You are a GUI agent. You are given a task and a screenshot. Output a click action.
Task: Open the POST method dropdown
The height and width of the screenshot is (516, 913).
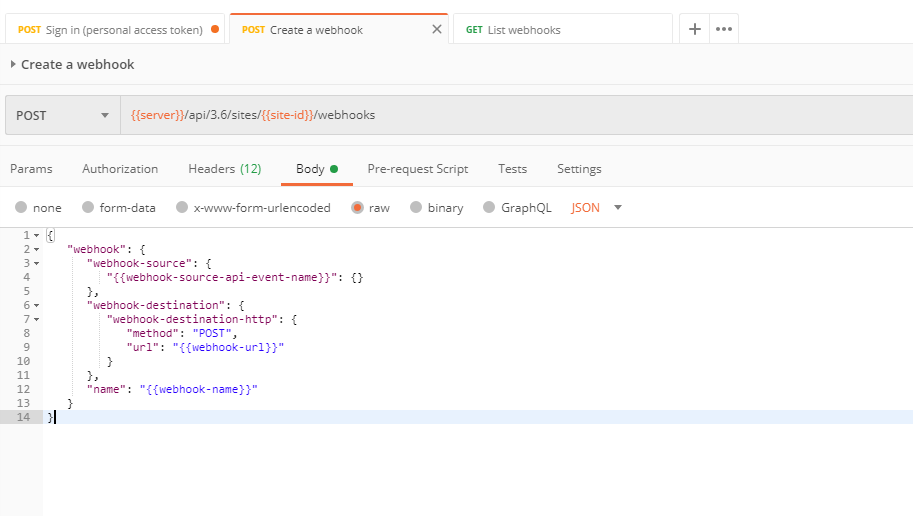62,115
